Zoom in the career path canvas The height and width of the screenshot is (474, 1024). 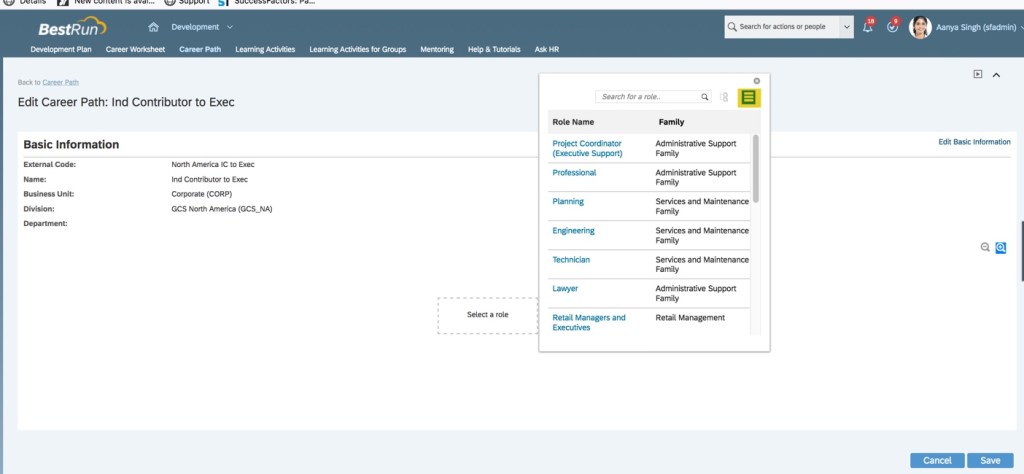(1000, 247)
